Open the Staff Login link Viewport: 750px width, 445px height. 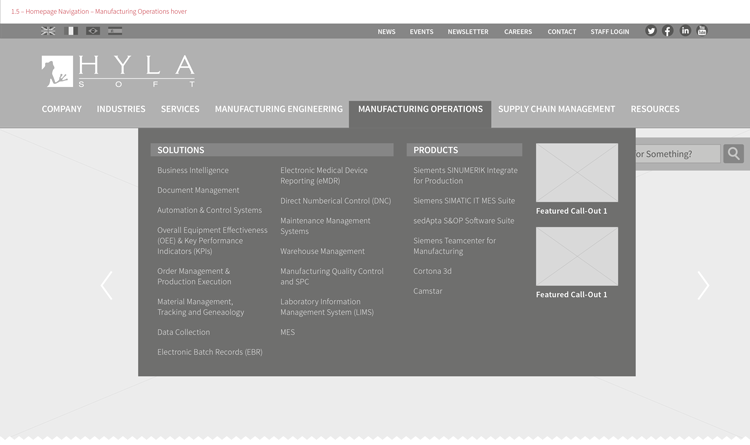(x=610, y=32)
